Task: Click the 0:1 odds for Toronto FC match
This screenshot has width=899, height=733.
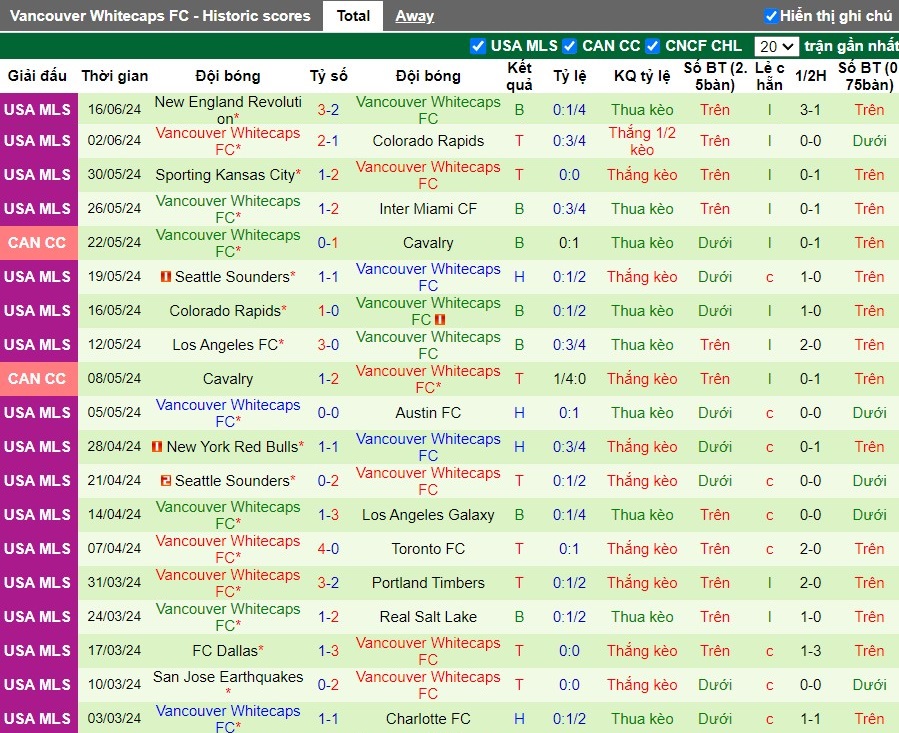Action: point(569,548)
